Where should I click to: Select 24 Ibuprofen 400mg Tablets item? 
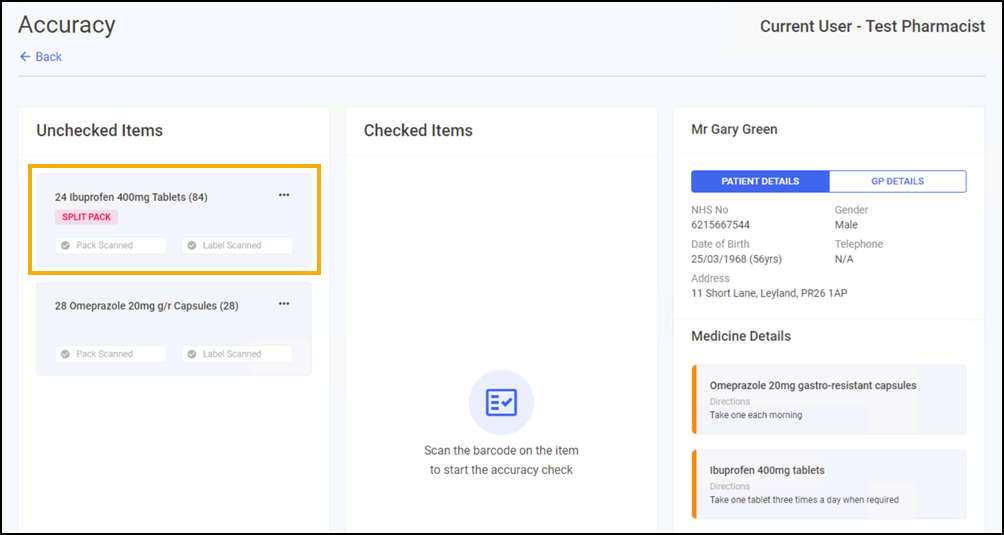(x=131, y=197)
